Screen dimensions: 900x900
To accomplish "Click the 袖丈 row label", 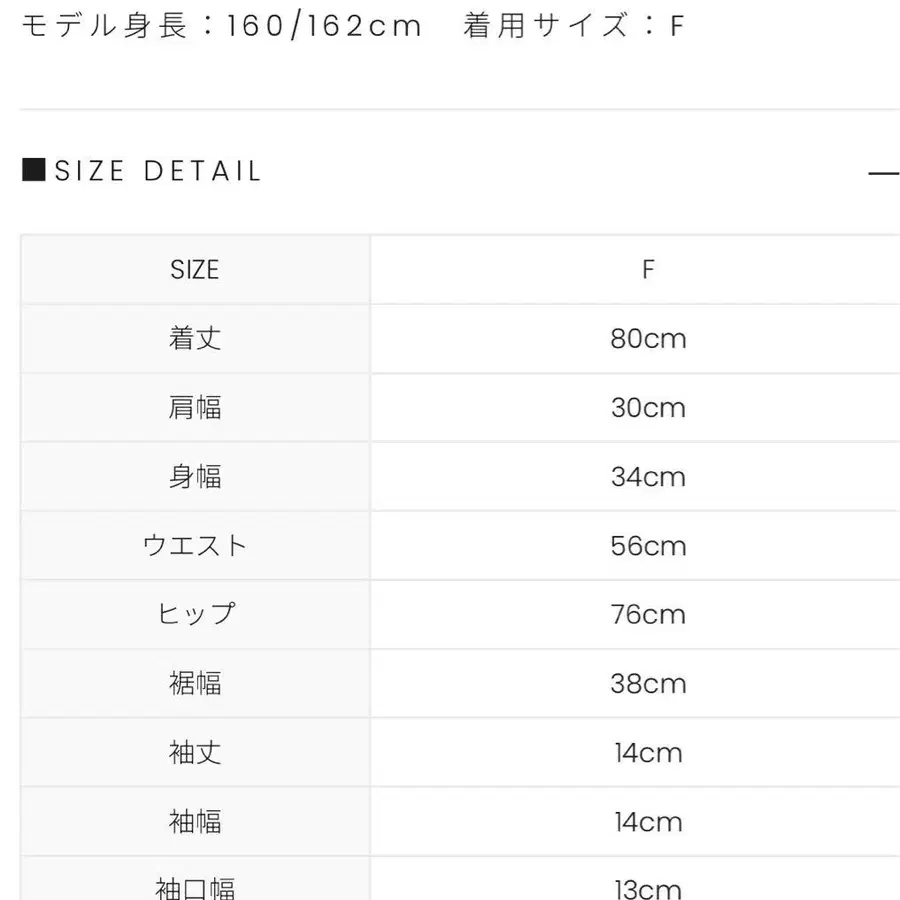I will click(195, 753).
